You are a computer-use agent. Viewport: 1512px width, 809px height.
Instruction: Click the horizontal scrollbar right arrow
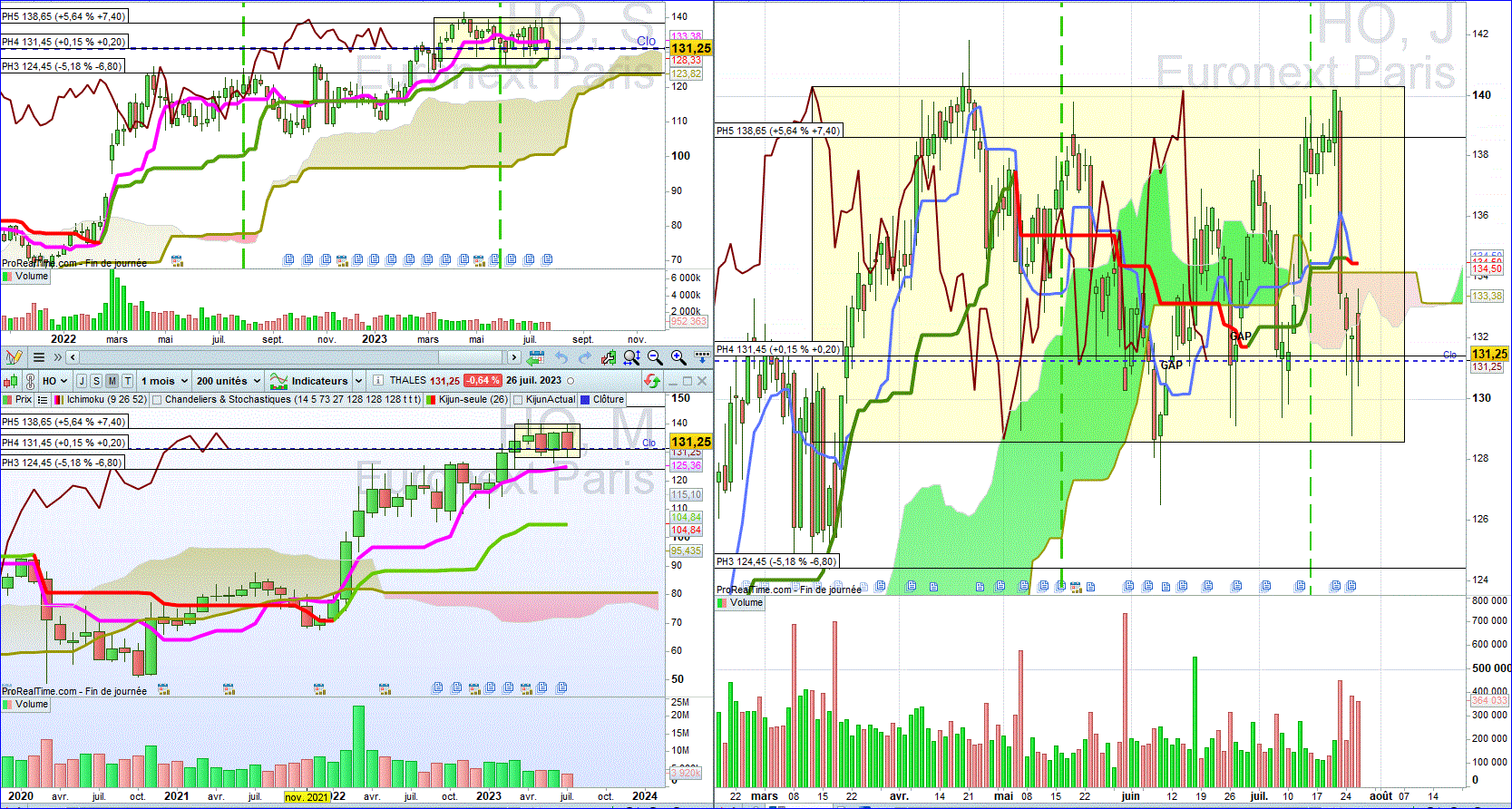point(514,357)
